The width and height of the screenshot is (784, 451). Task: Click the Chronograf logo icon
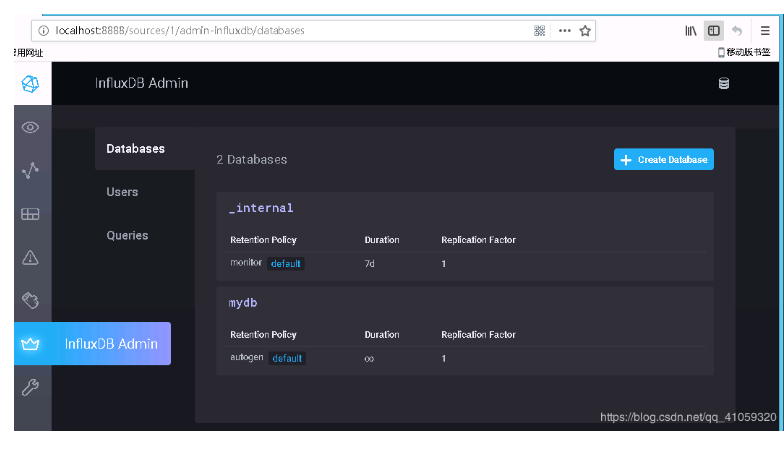tap(30, 84)
